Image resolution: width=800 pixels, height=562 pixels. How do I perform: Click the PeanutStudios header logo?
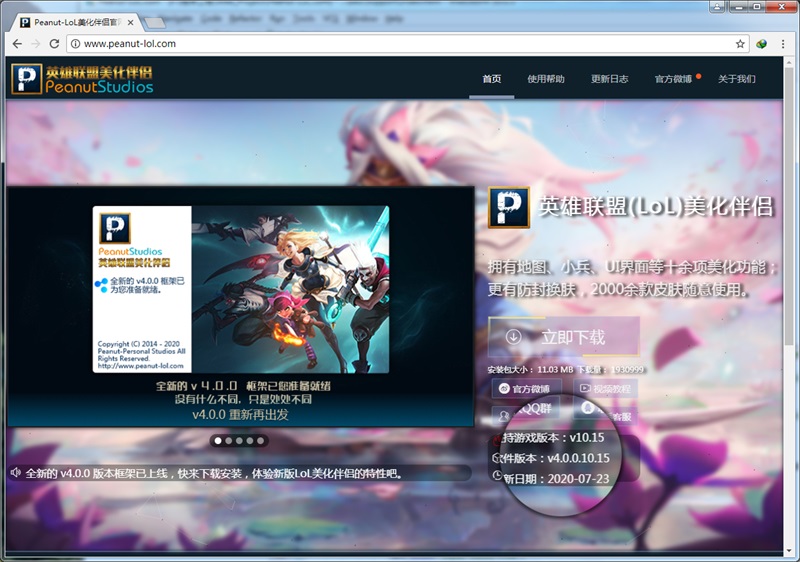coord(82,79)
